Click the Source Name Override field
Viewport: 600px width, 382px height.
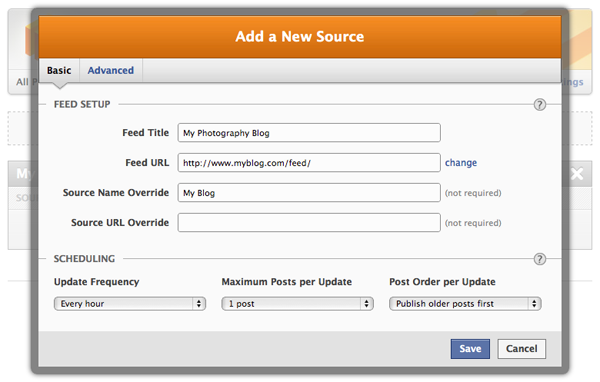[x=309, y=193]
